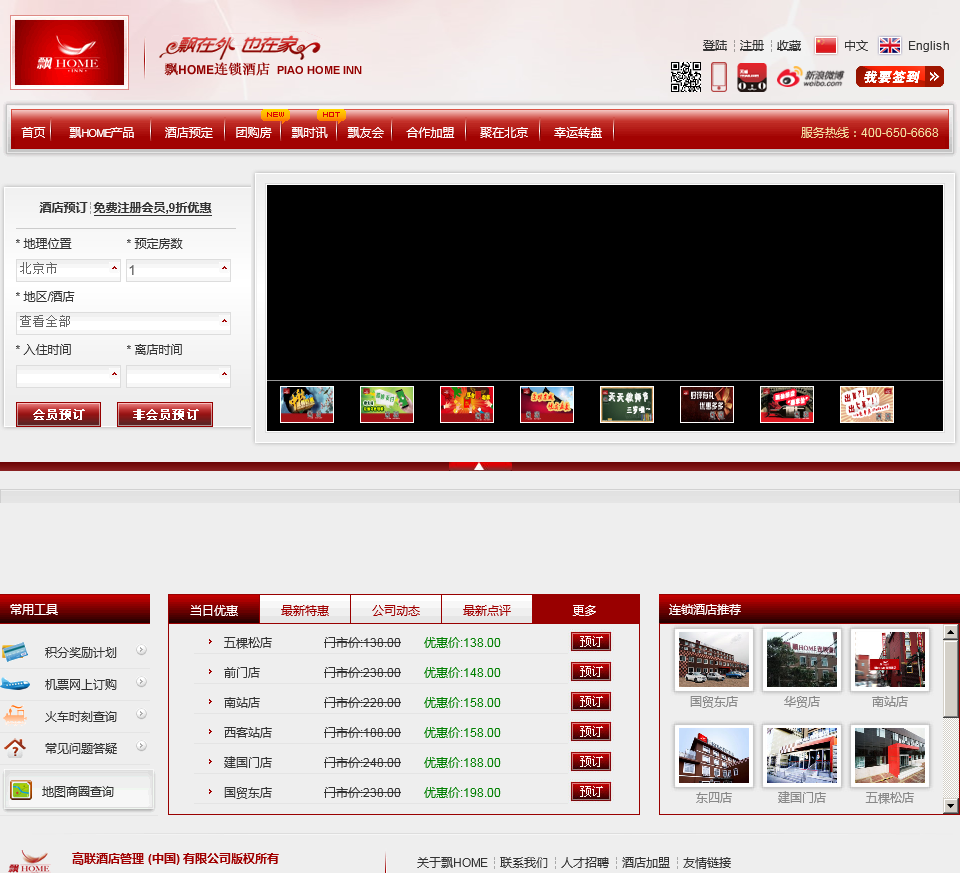Book 前门店 with 预订 button
The height and width of the screenshot is (873, 960).
(x=591, y=672)
